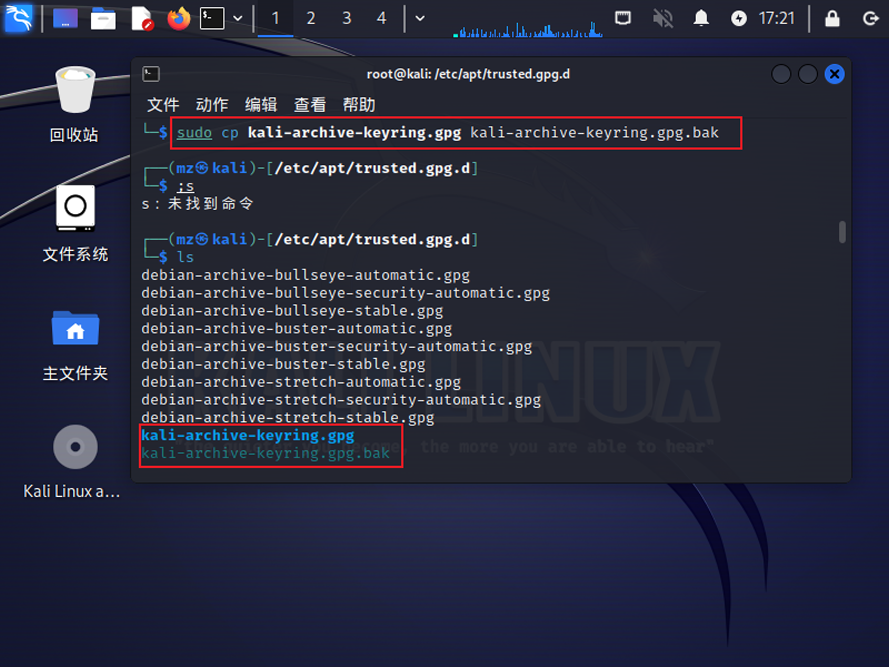Viewport: 892px width, 667px height.
Task: Open the text editor panel icon
Action: (141, 18)
